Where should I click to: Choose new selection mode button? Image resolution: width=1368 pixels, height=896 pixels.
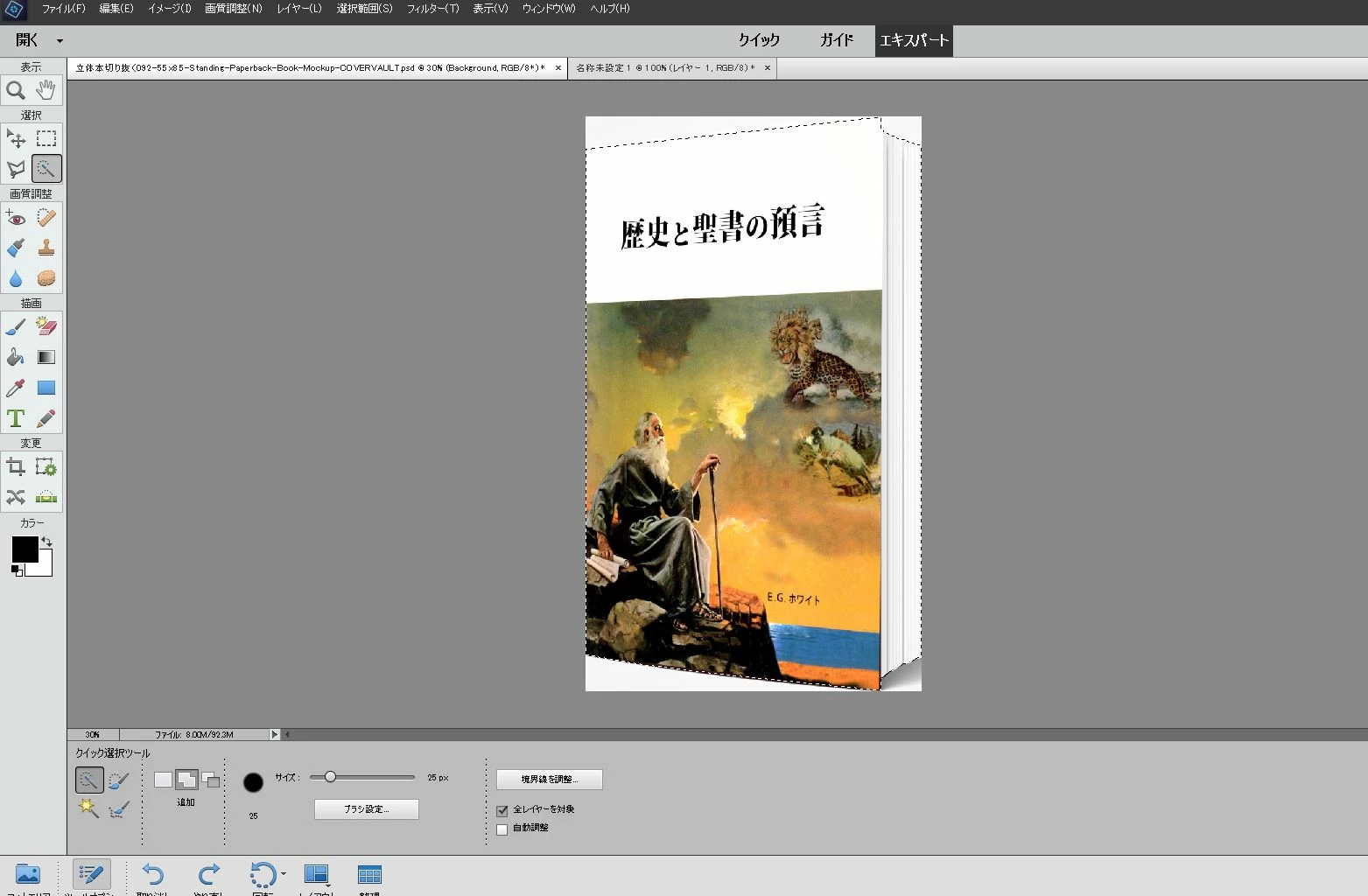pyautogui.click(x=163, y=780)
